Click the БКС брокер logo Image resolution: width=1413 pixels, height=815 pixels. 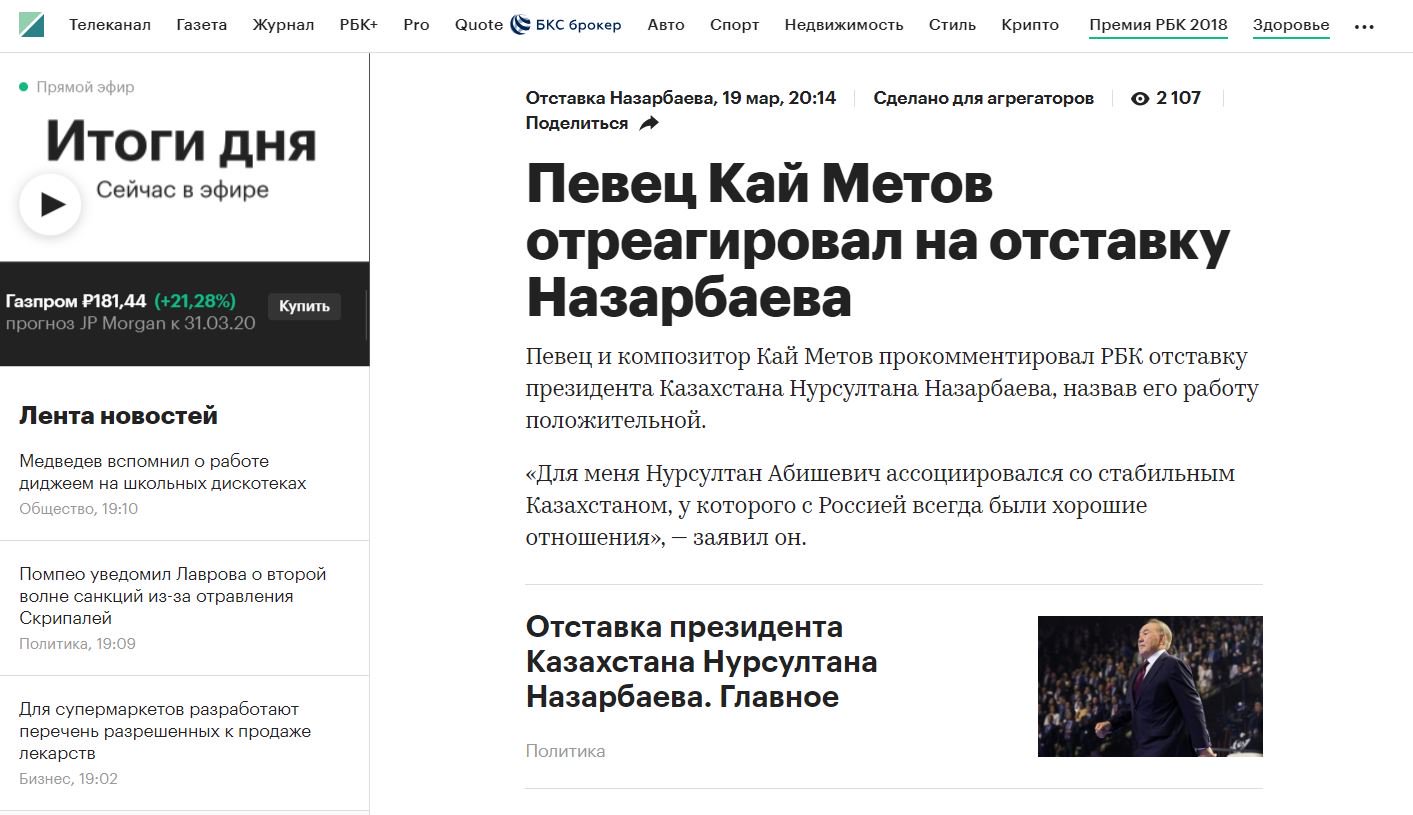pos(565,25)
